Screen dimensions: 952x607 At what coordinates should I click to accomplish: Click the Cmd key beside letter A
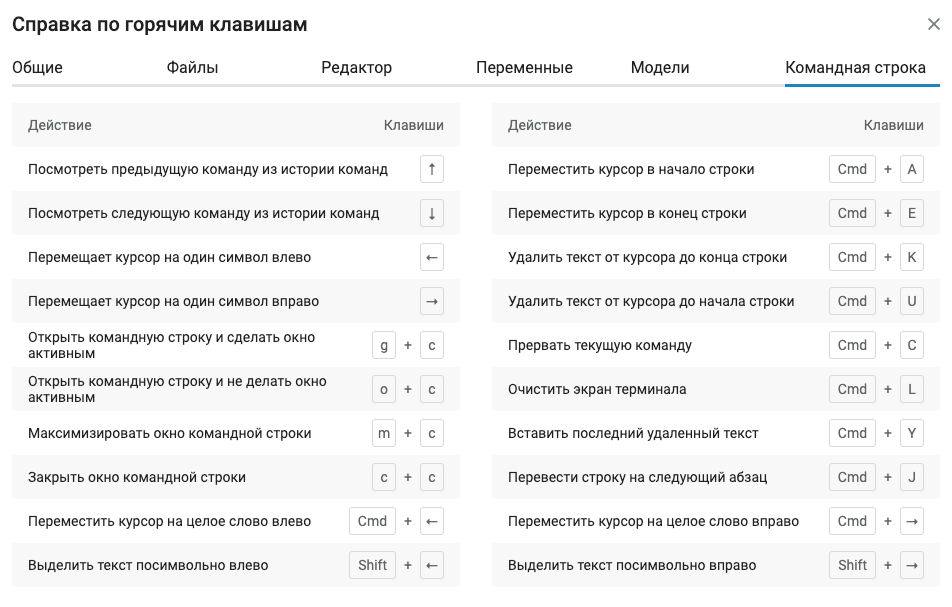pos(852,169)
